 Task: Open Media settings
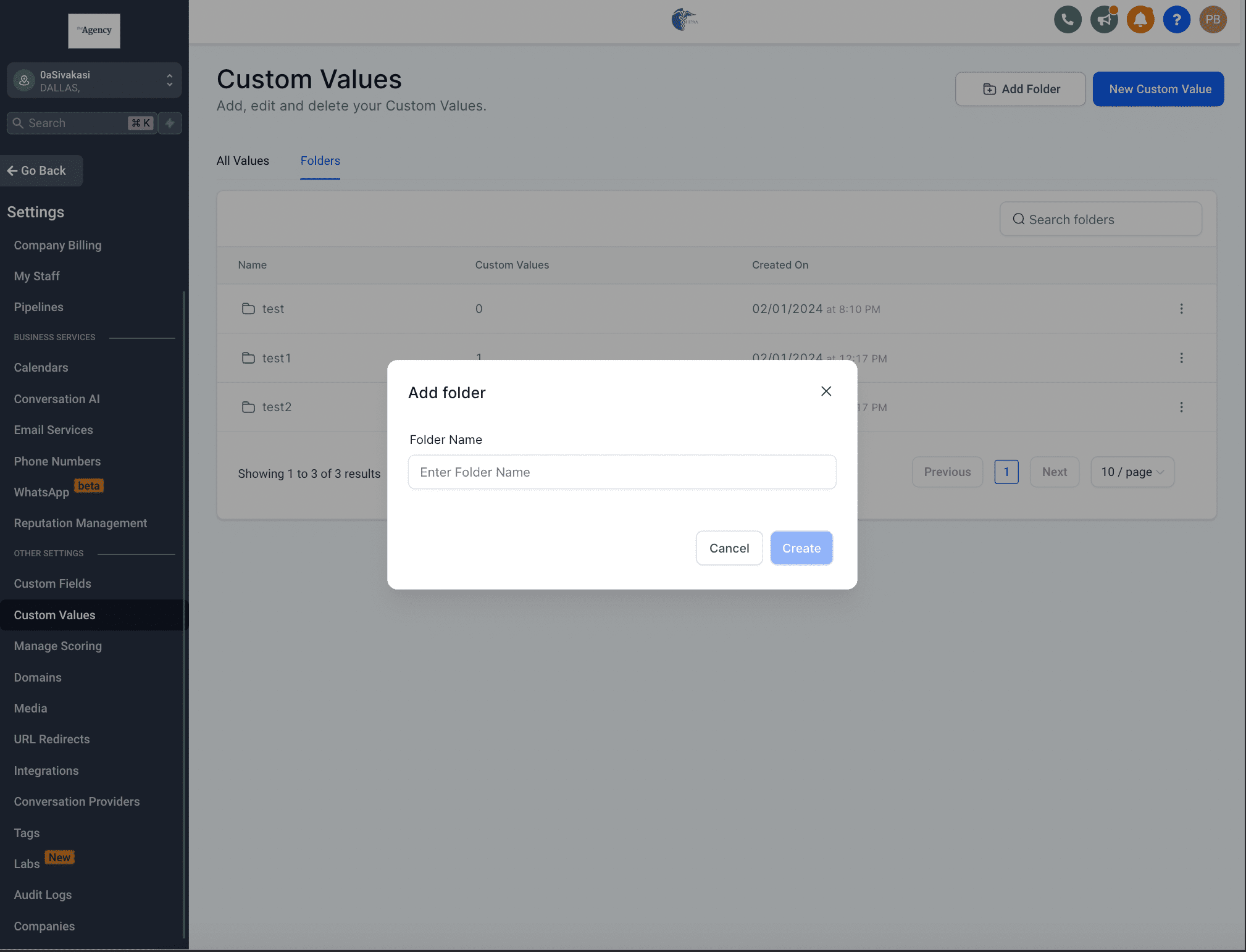pos(30,708)
